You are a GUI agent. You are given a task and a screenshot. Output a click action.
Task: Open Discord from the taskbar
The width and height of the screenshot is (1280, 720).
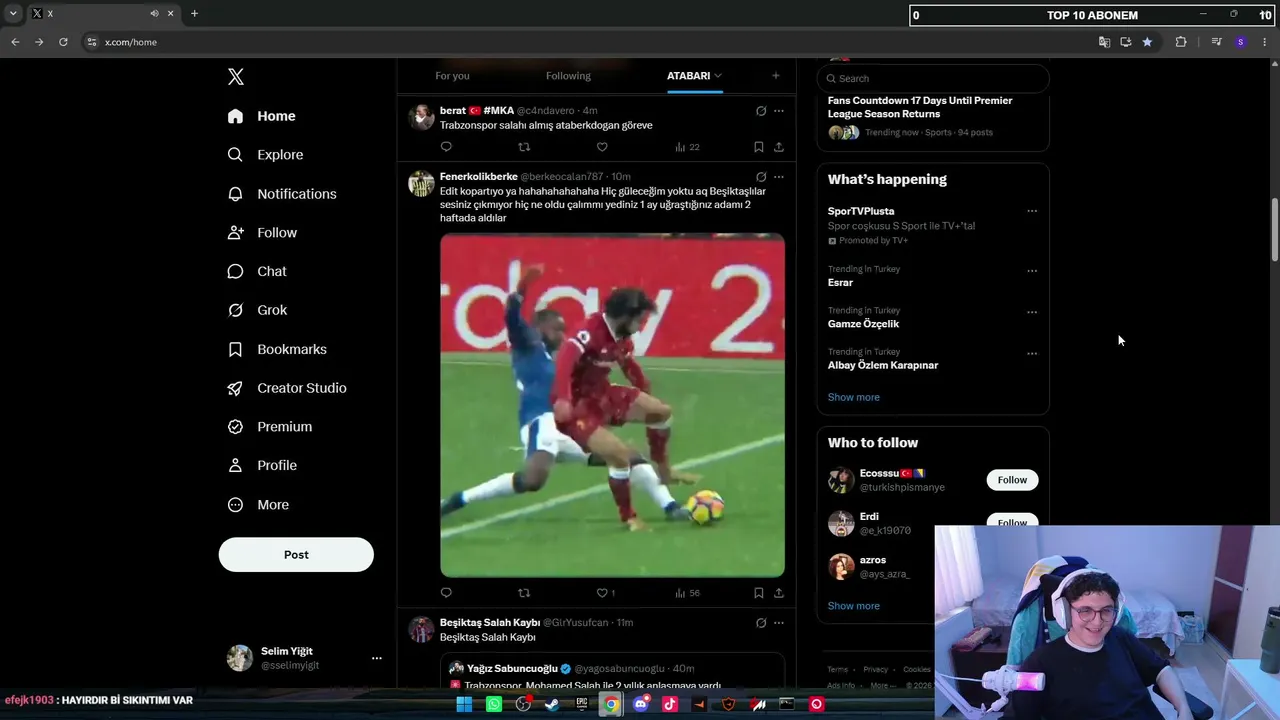pos(641,704)
